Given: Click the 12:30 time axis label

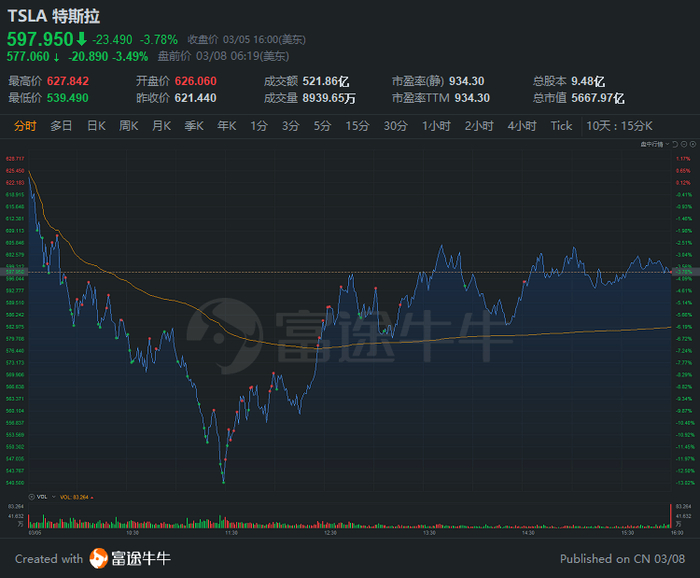Looking at the screenshot, I should click(330, 532).
